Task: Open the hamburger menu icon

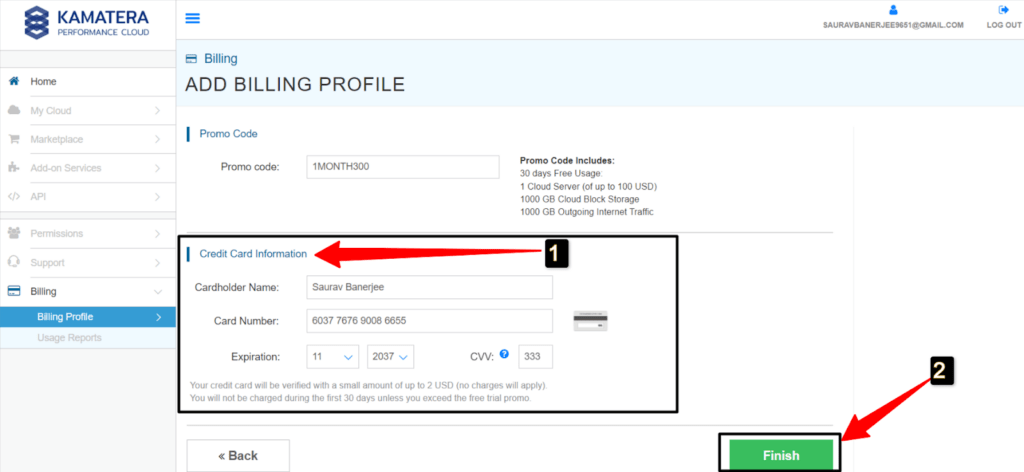Action: coord(193,18)
